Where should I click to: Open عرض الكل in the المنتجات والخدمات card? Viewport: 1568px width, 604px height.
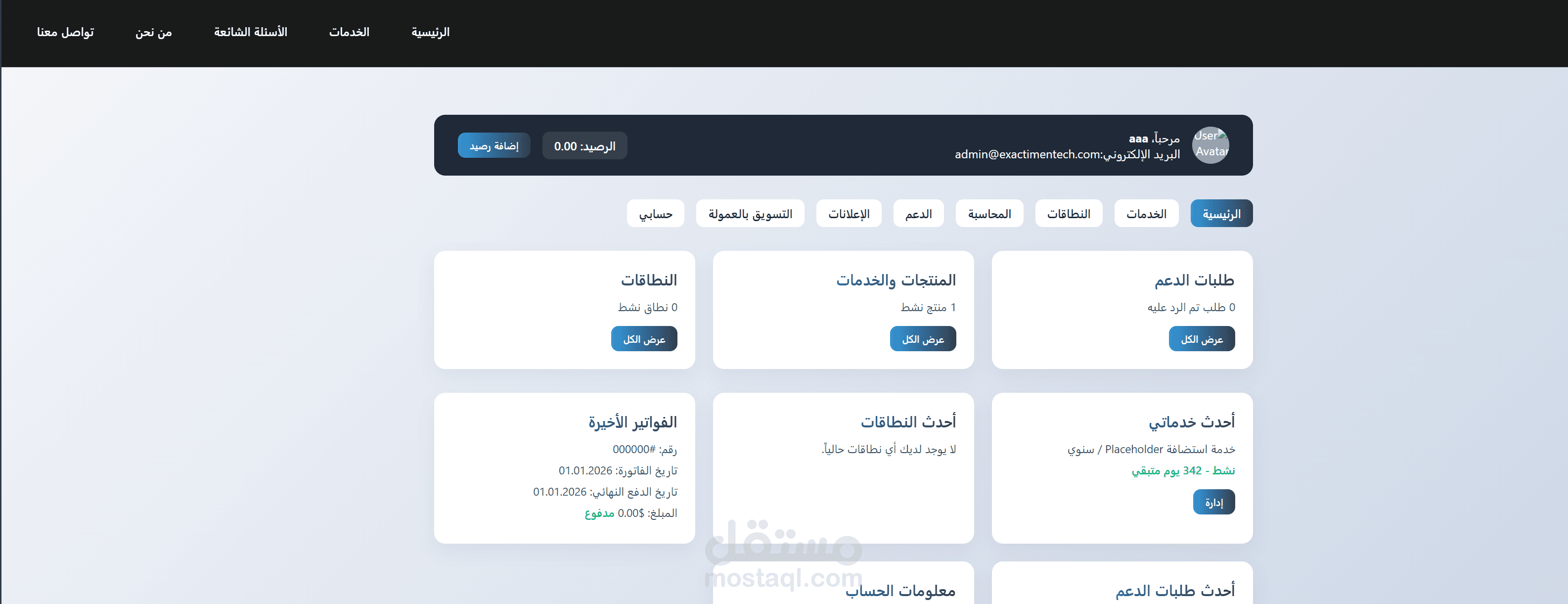click(922, 338)
